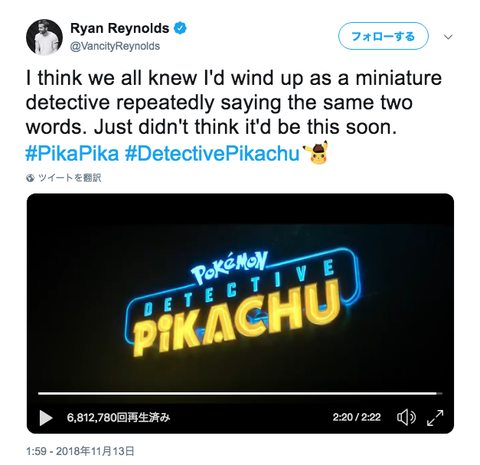Click the globe icon beside ツイートを翻訳
The width and height of the screenshot is (480, 465).
pos(30,178)
